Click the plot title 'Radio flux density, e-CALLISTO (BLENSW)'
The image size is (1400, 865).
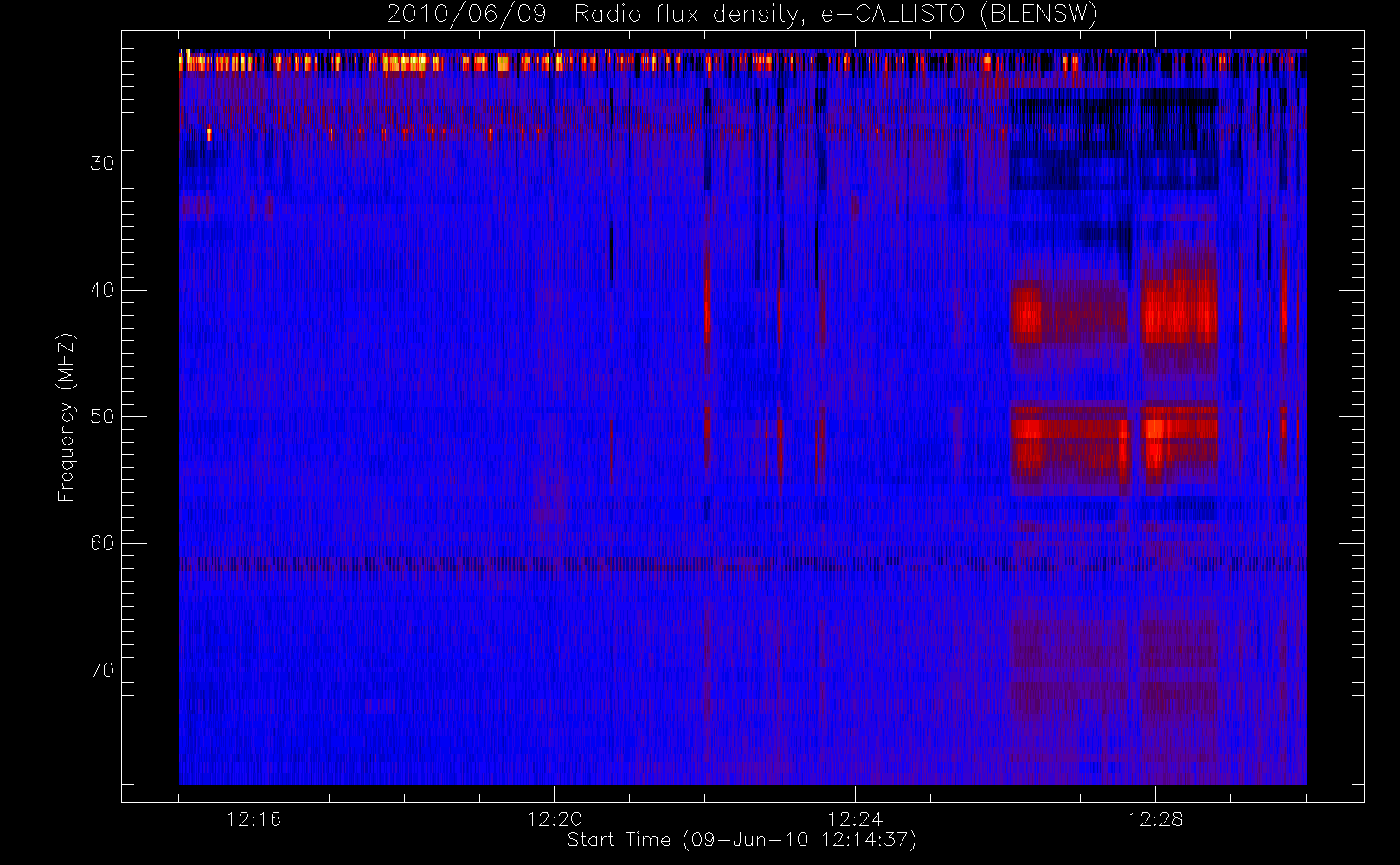point(836,15)
